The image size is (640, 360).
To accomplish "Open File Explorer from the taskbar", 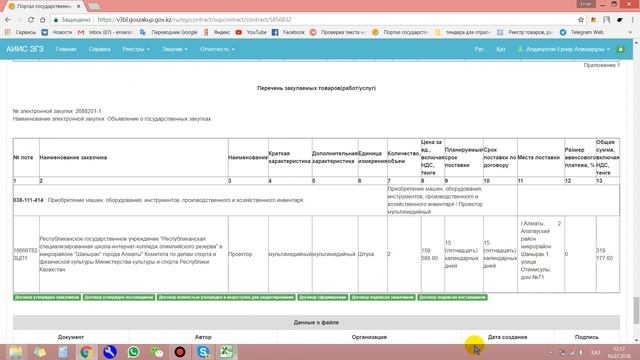I will 16,352.
